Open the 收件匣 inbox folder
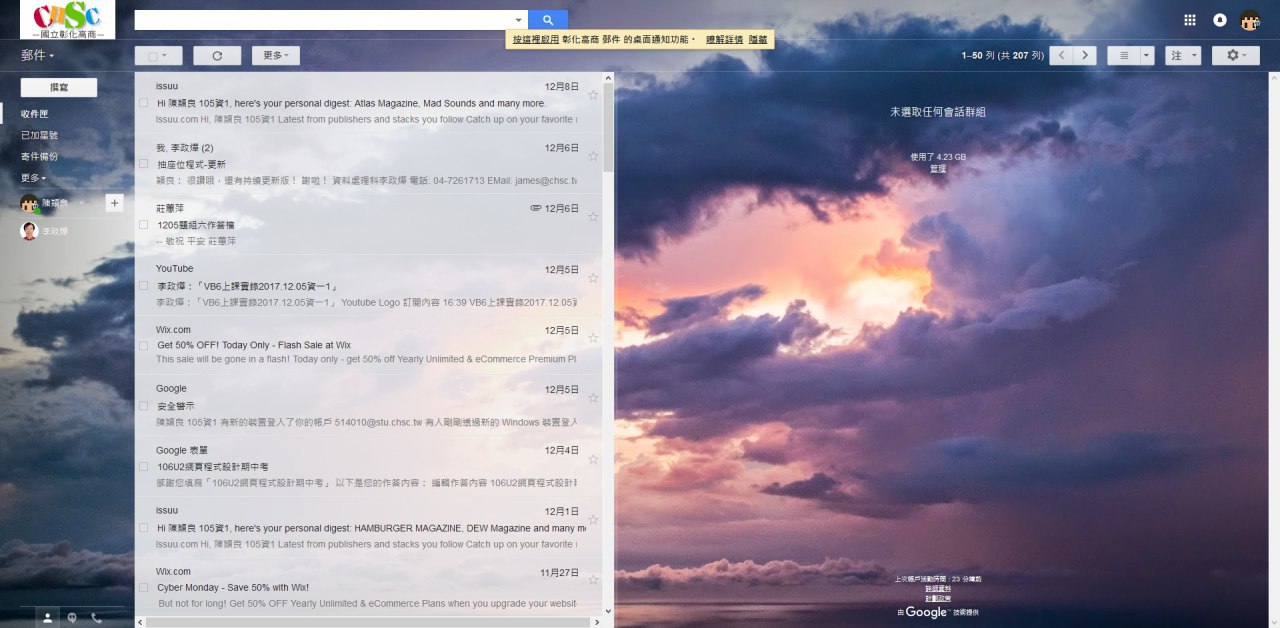This screenshot has height=628, width=1280. pyautogui.click(x=35, y=114)
